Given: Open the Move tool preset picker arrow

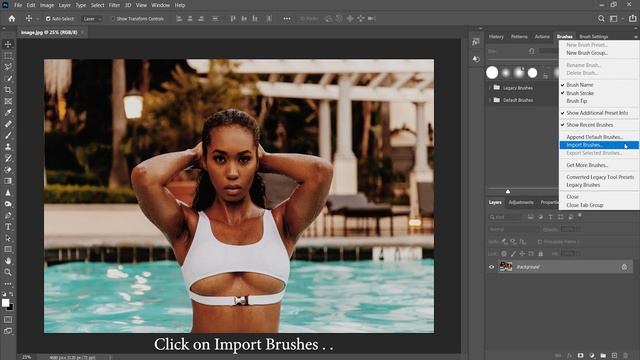Looking at the screenshot, I should (x=38, y=19).
